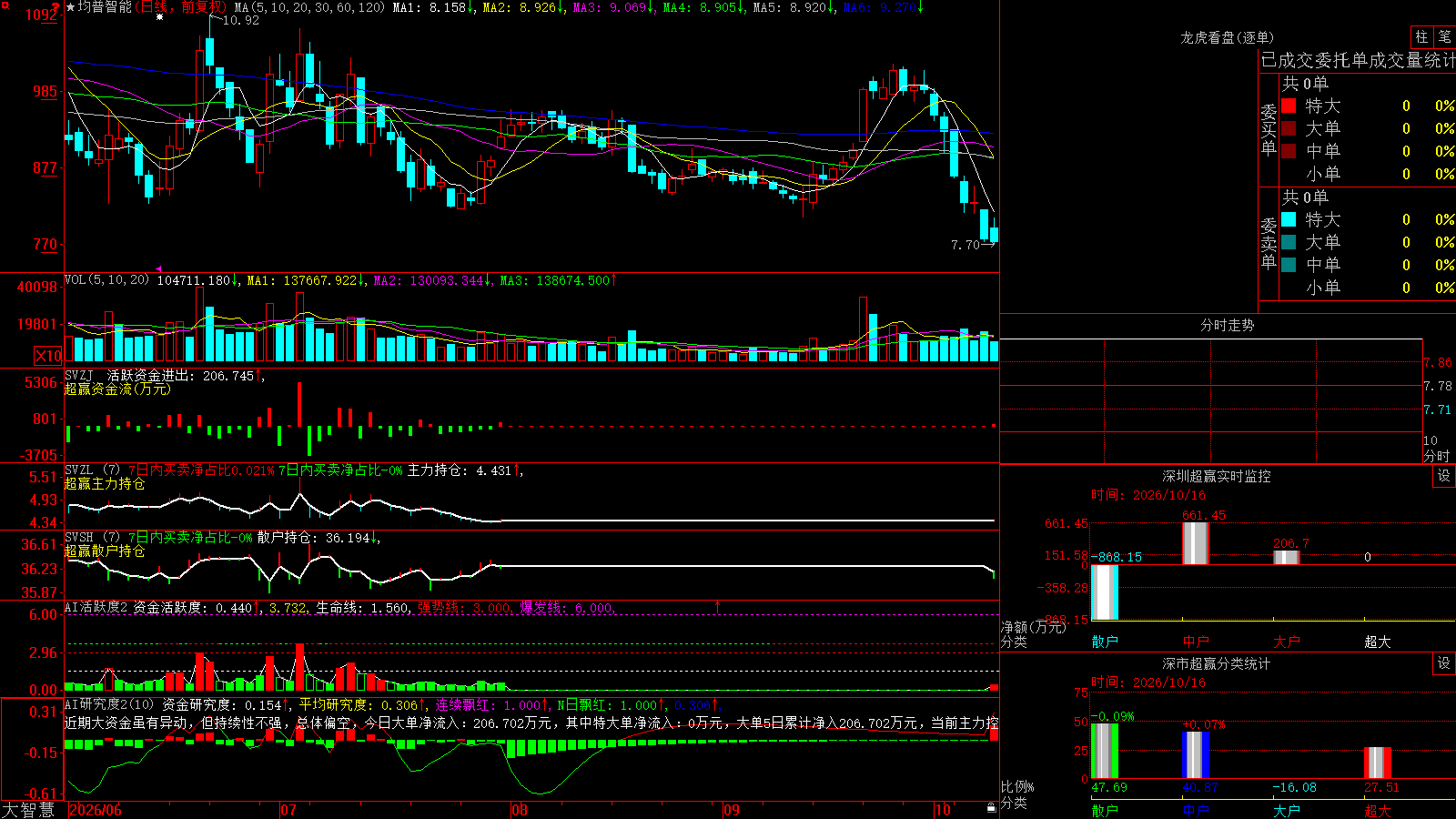Click the 08 month marker on time axis
1456x819 pixels.
[520, 810]
